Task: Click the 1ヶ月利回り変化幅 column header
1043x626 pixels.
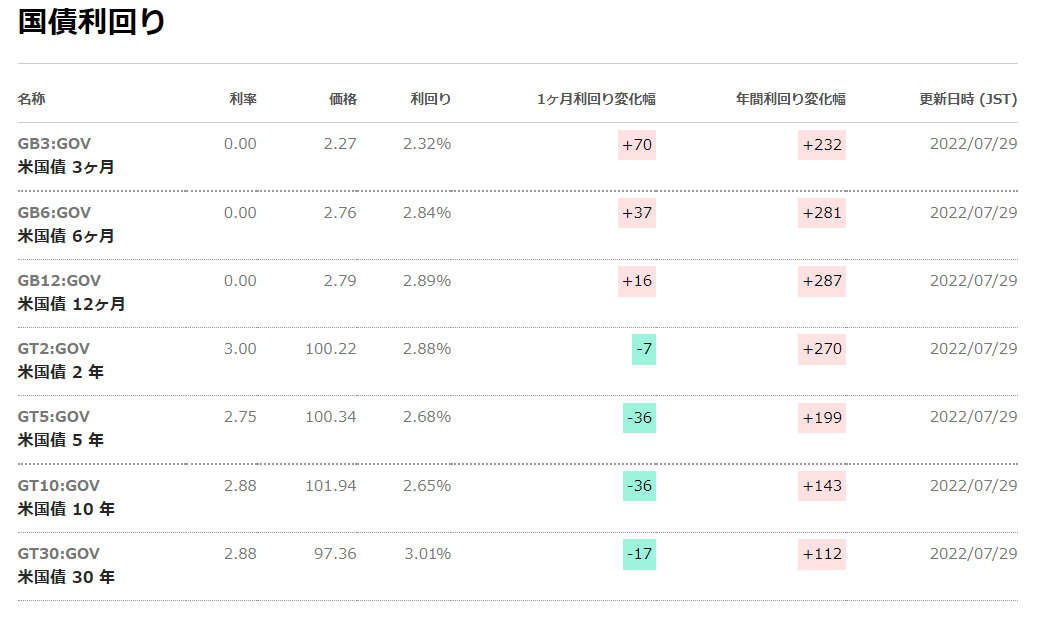Action: pyautogui.click(x=596, y=99)
